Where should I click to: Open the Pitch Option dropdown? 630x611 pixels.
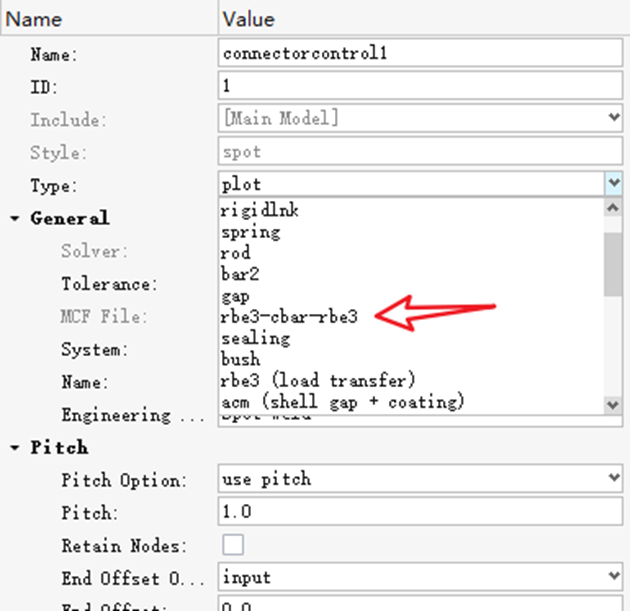click(x=420, y=478)
